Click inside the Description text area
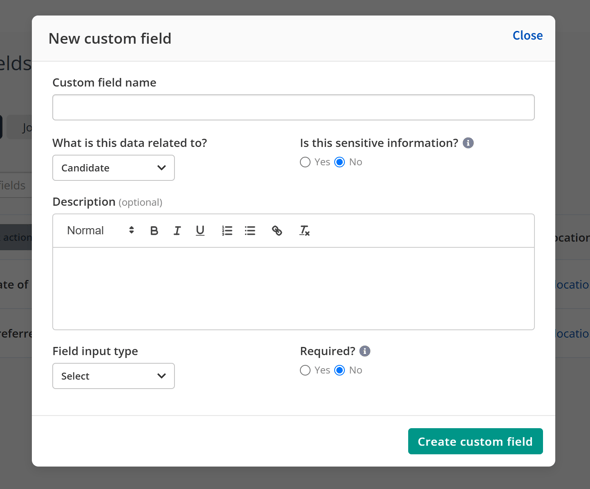The image size is (590, 489). tap(293, 289)
